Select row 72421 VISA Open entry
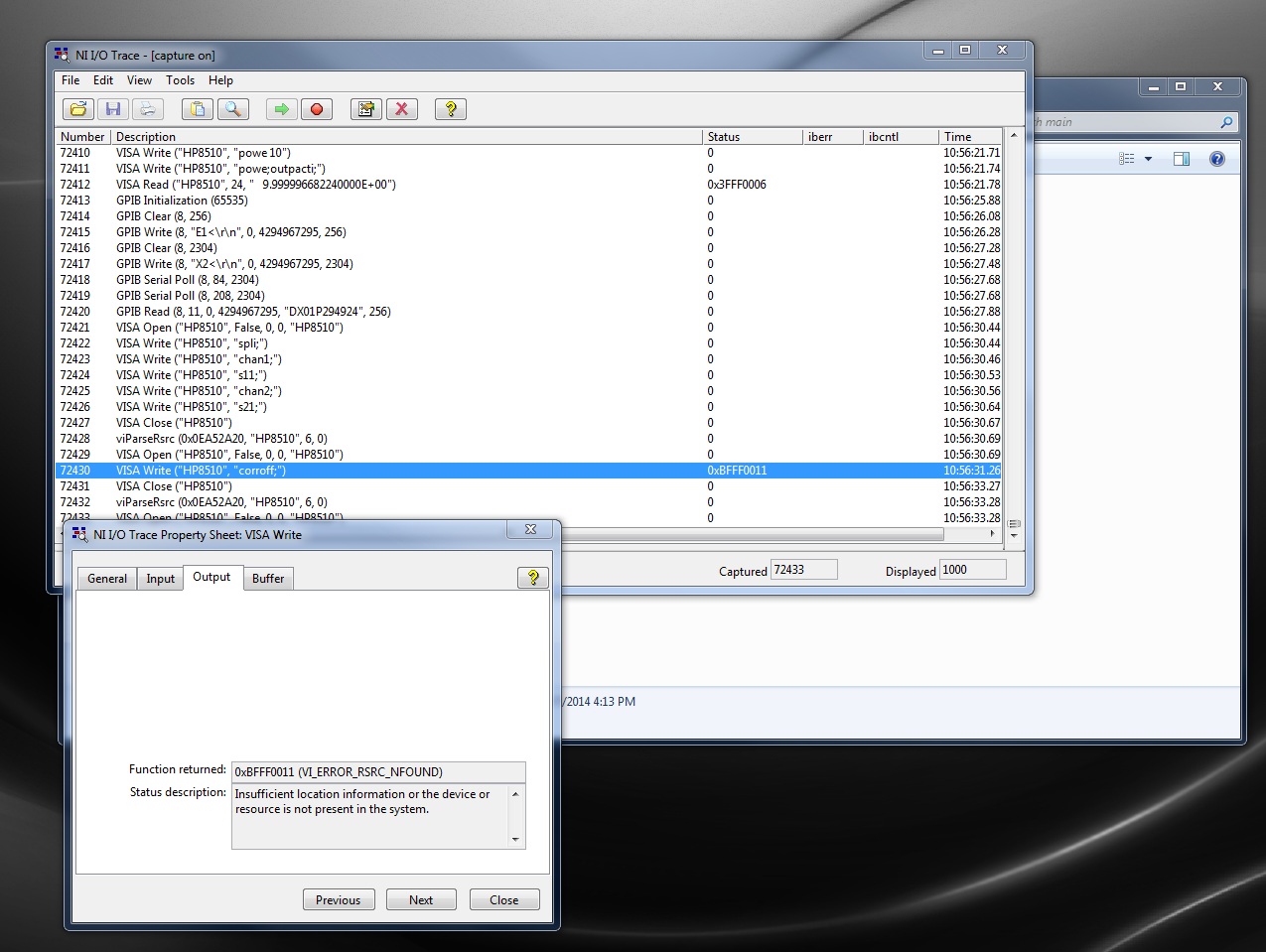Viewport: 1266px width, 952px height. pos(528,328)
